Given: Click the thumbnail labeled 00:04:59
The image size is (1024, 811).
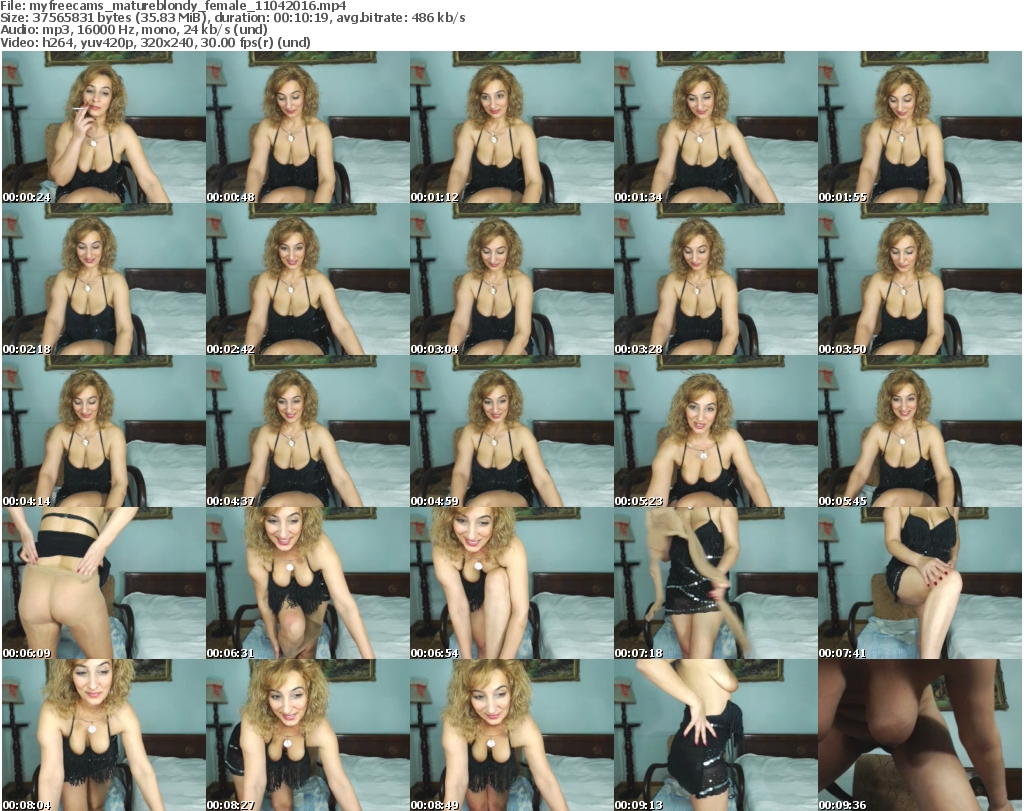Looking at the screenshot, I should (511, 431).
